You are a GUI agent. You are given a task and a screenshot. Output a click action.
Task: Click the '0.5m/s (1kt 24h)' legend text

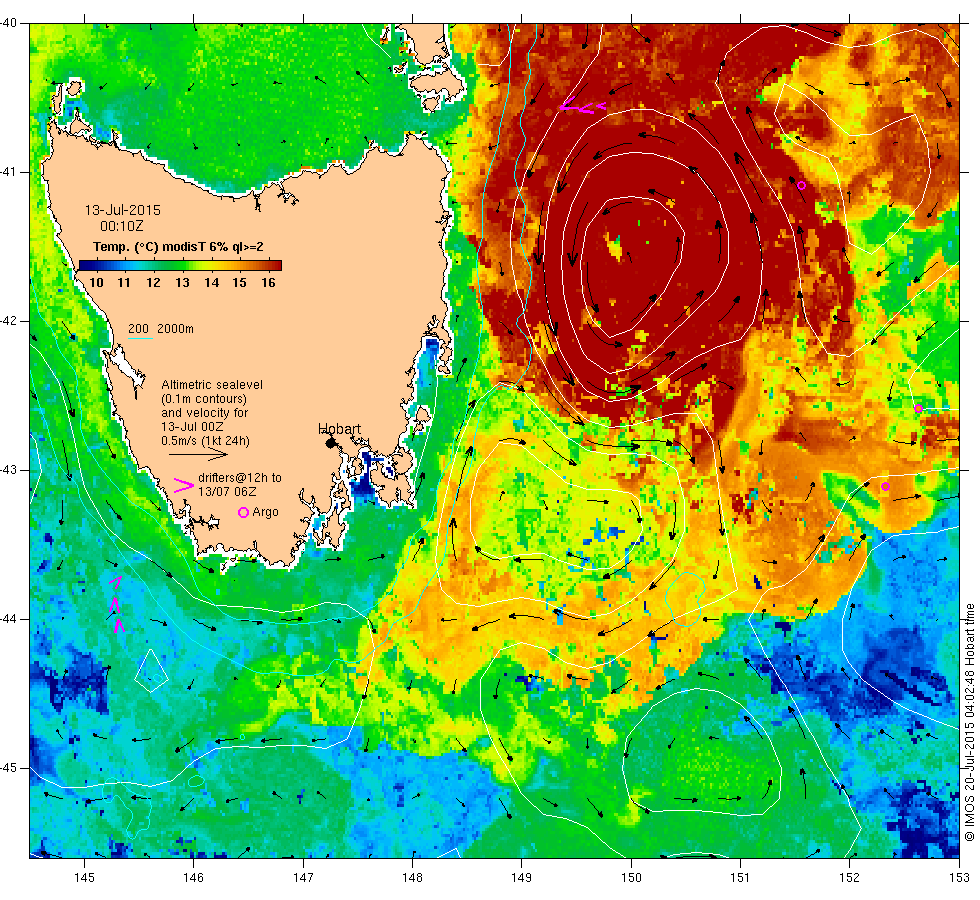205,441
